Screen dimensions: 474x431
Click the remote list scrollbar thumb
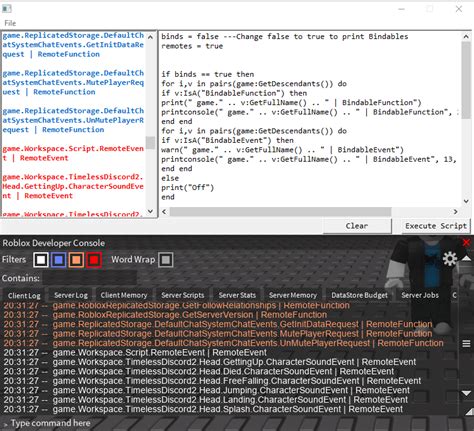click(150, 143)
